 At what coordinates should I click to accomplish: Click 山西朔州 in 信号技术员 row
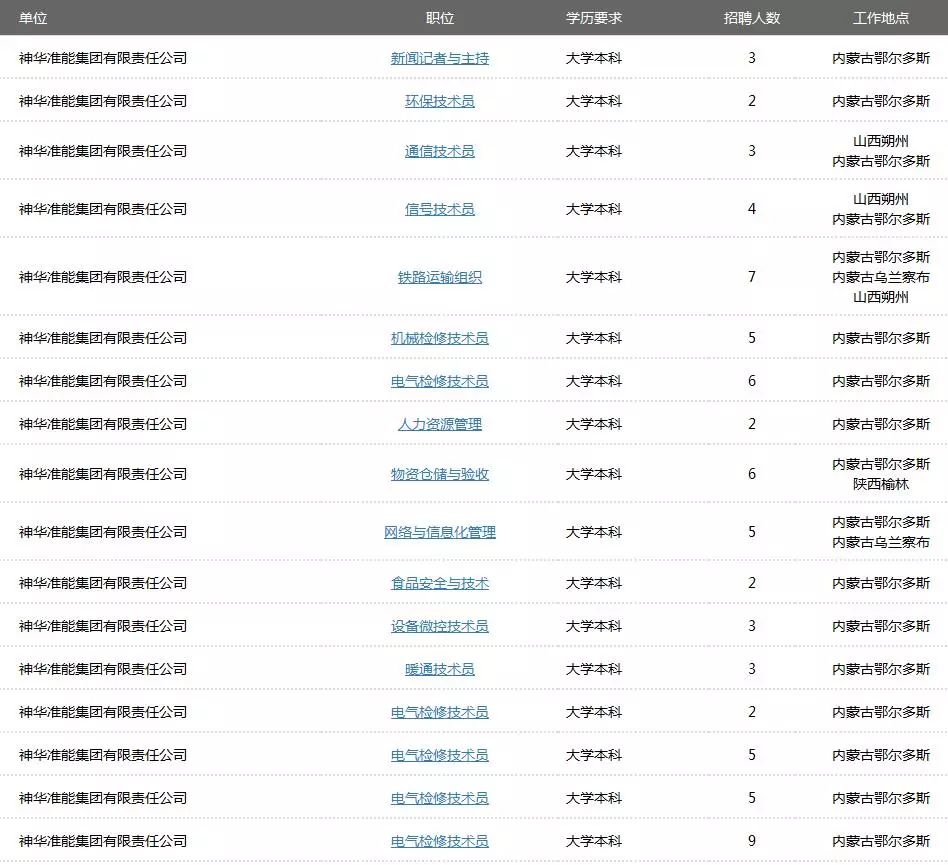(881, 199)
